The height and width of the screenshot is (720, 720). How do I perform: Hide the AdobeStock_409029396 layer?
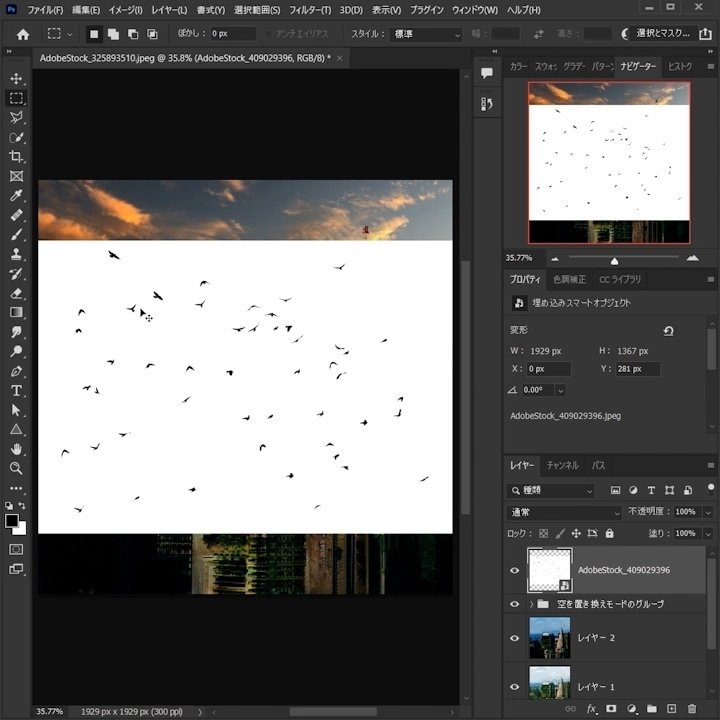pos(515,570)
